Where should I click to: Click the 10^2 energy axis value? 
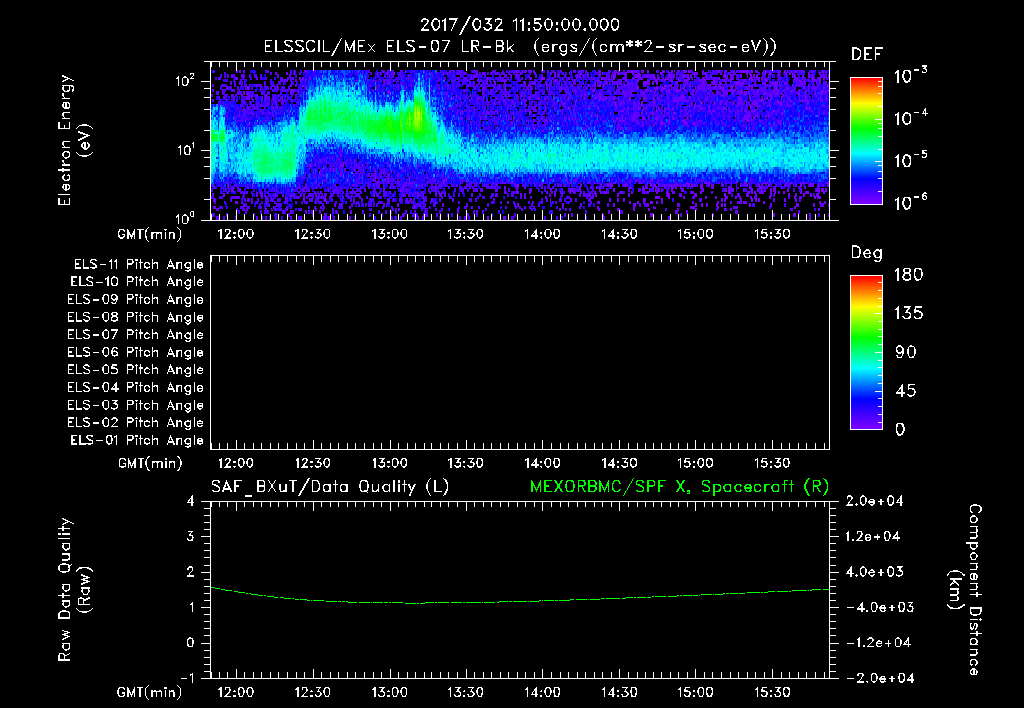[185, 82]
